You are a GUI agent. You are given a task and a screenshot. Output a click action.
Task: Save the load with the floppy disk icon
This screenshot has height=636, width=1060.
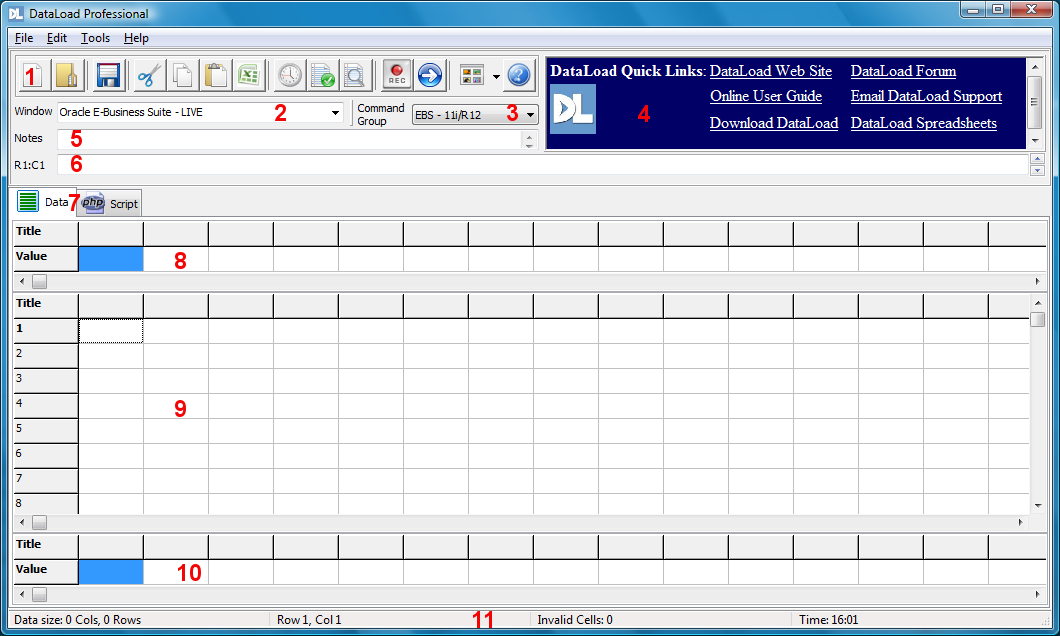pyautogui.click(x=108, y=75)
